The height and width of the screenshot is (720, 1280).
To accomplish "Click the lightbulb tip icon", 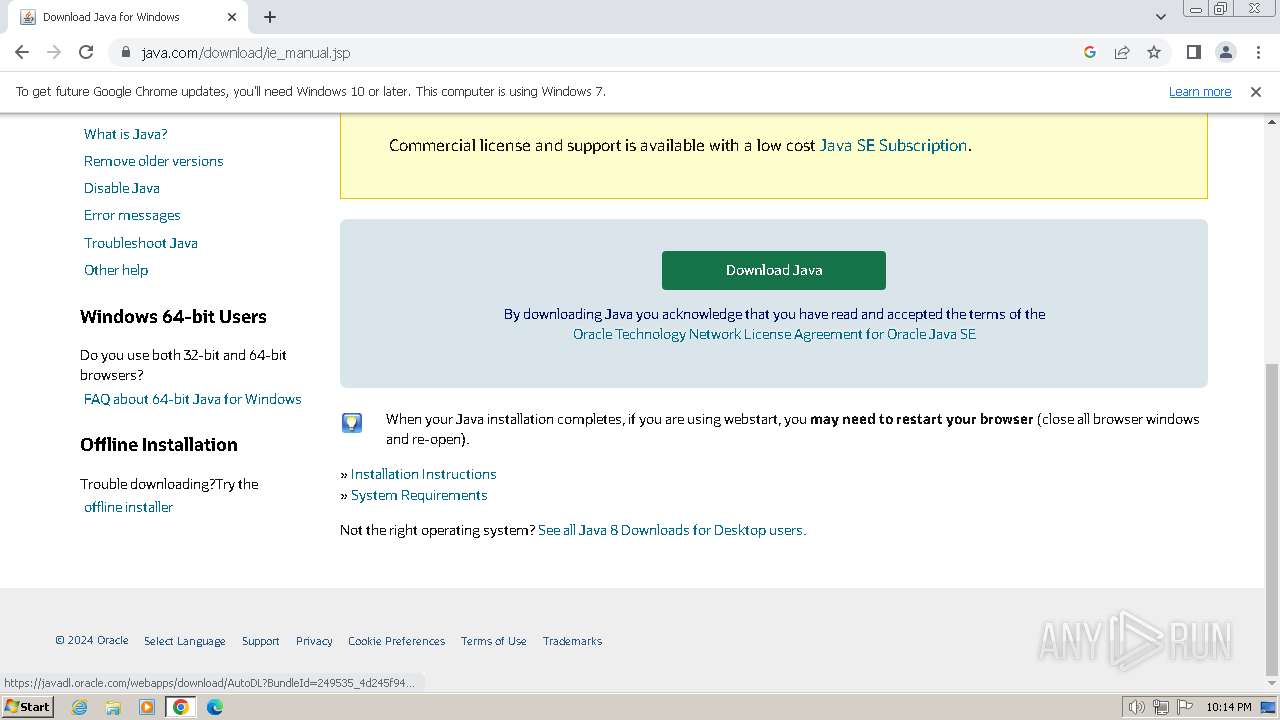I will 352,422.
